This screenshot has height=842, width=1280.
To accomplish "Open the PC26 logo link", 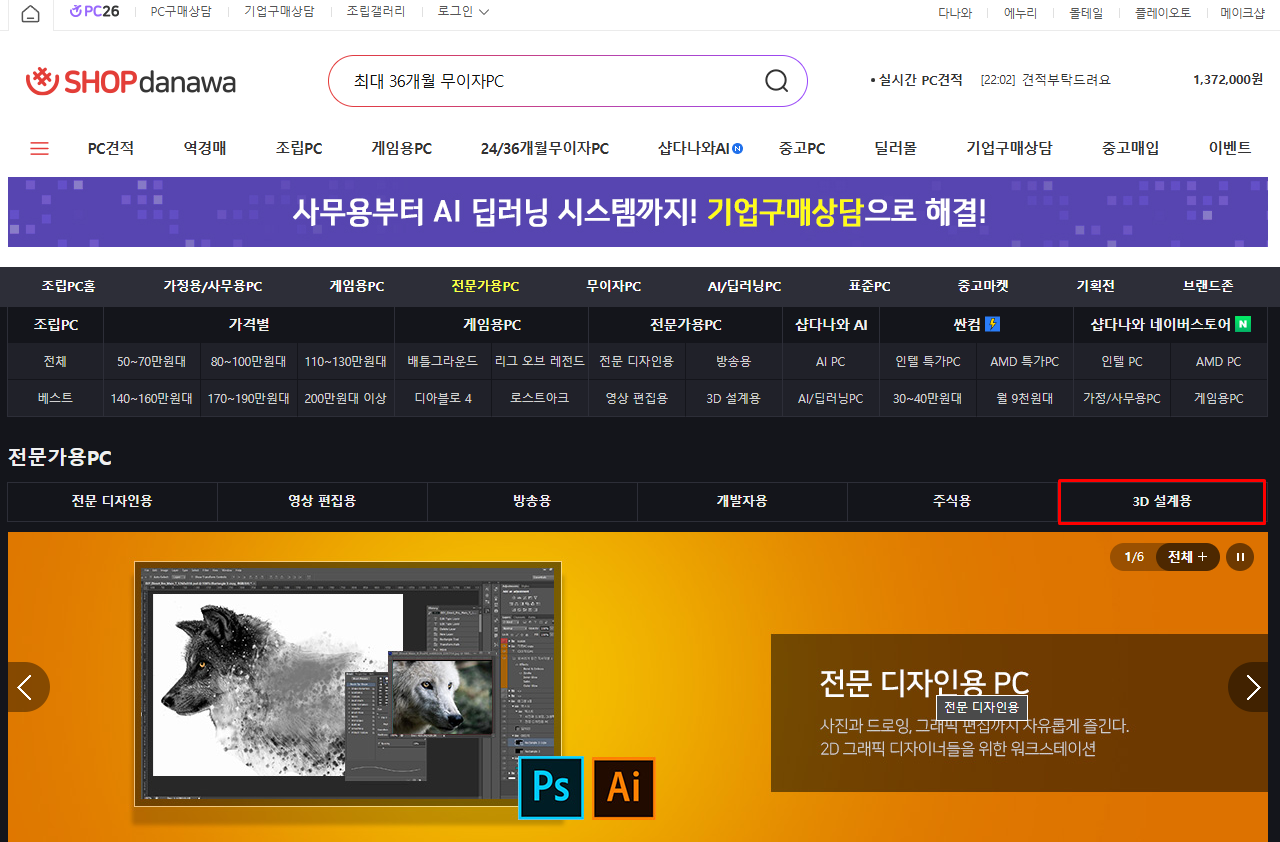I will click(95, 12).
